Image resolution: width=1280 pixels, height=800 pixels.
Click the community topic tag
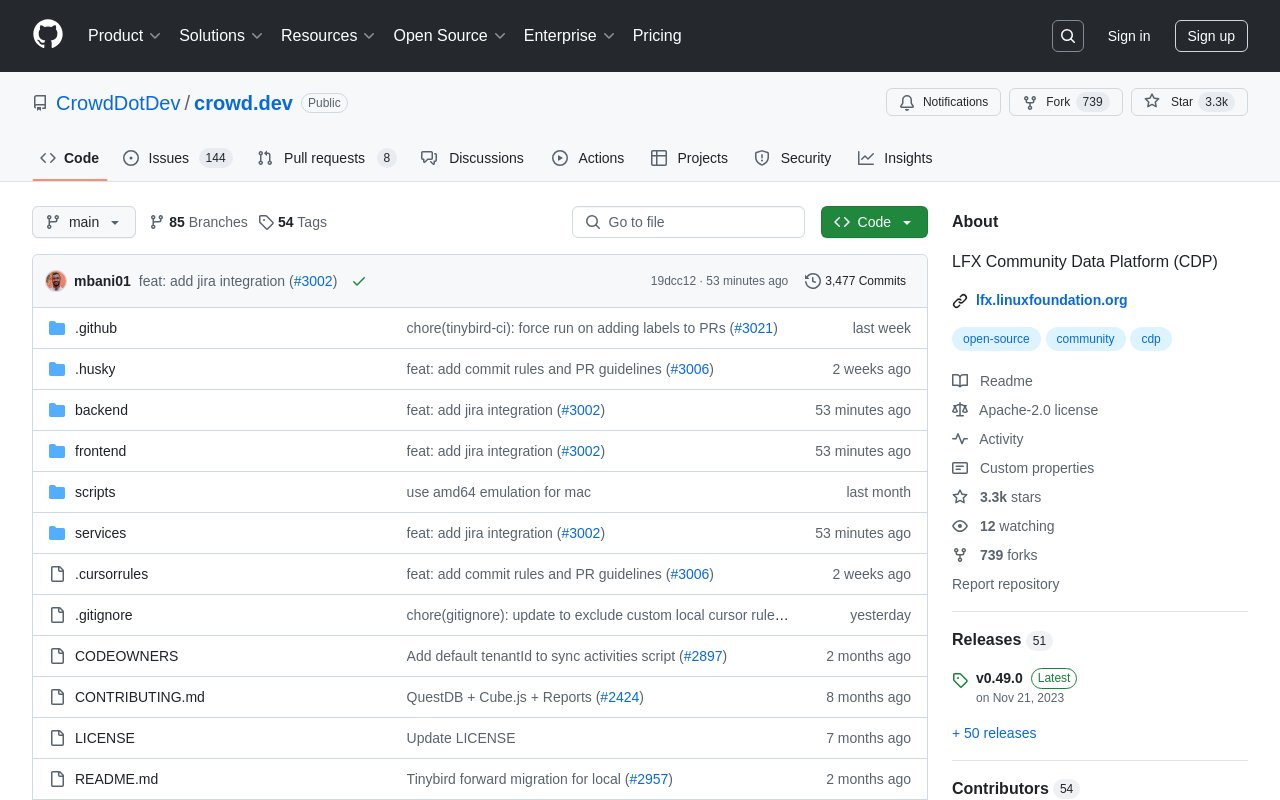[1085, 339]
